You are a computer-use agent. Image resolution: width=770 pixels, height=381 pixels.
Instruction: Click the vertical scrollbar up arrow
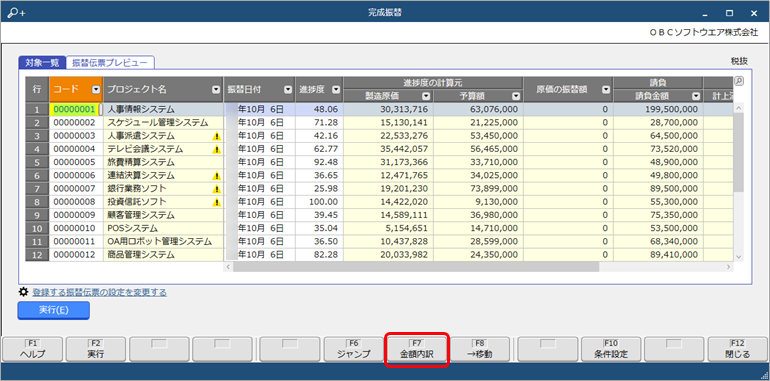pos(739,107)
